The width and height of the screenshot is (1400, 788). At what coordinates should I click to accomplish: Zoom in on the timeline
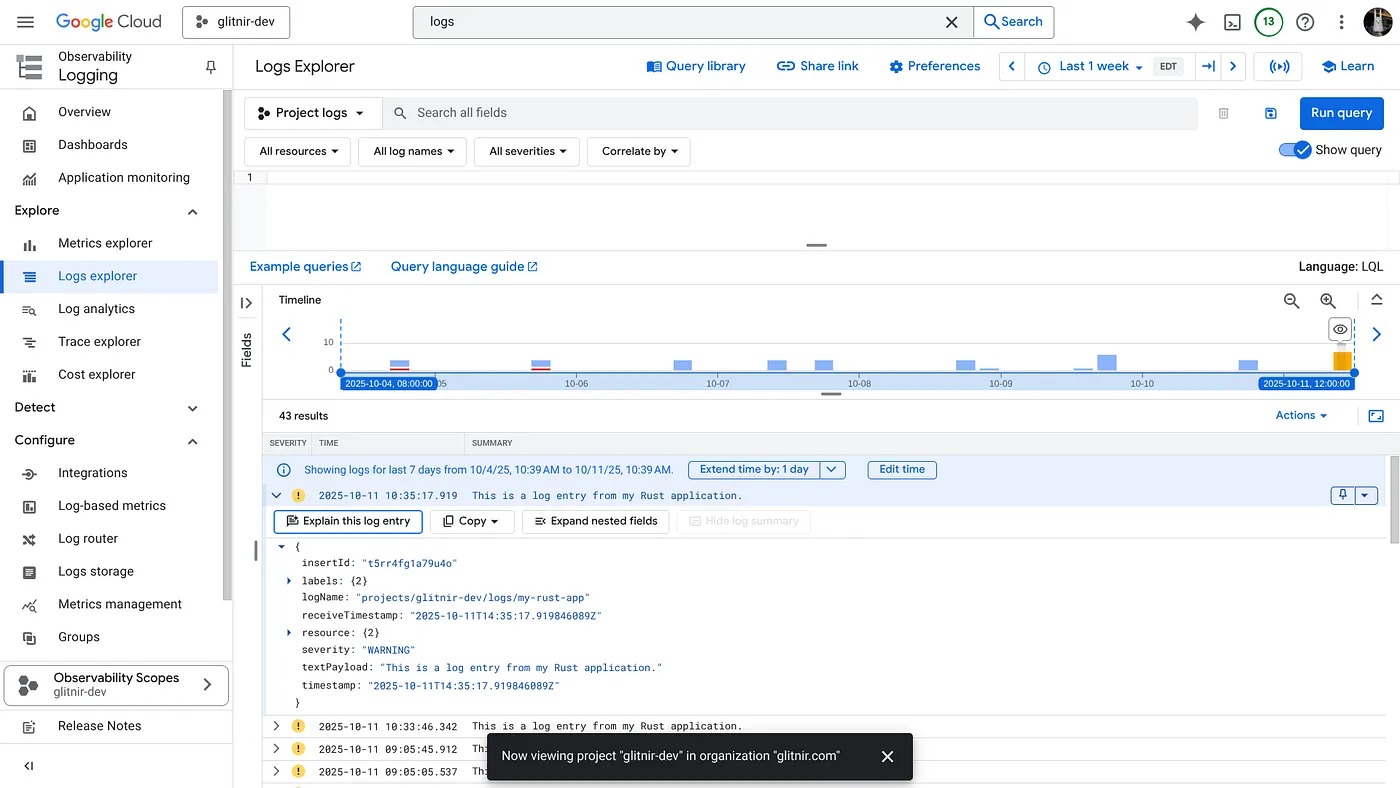click(x=1328, y=301)
